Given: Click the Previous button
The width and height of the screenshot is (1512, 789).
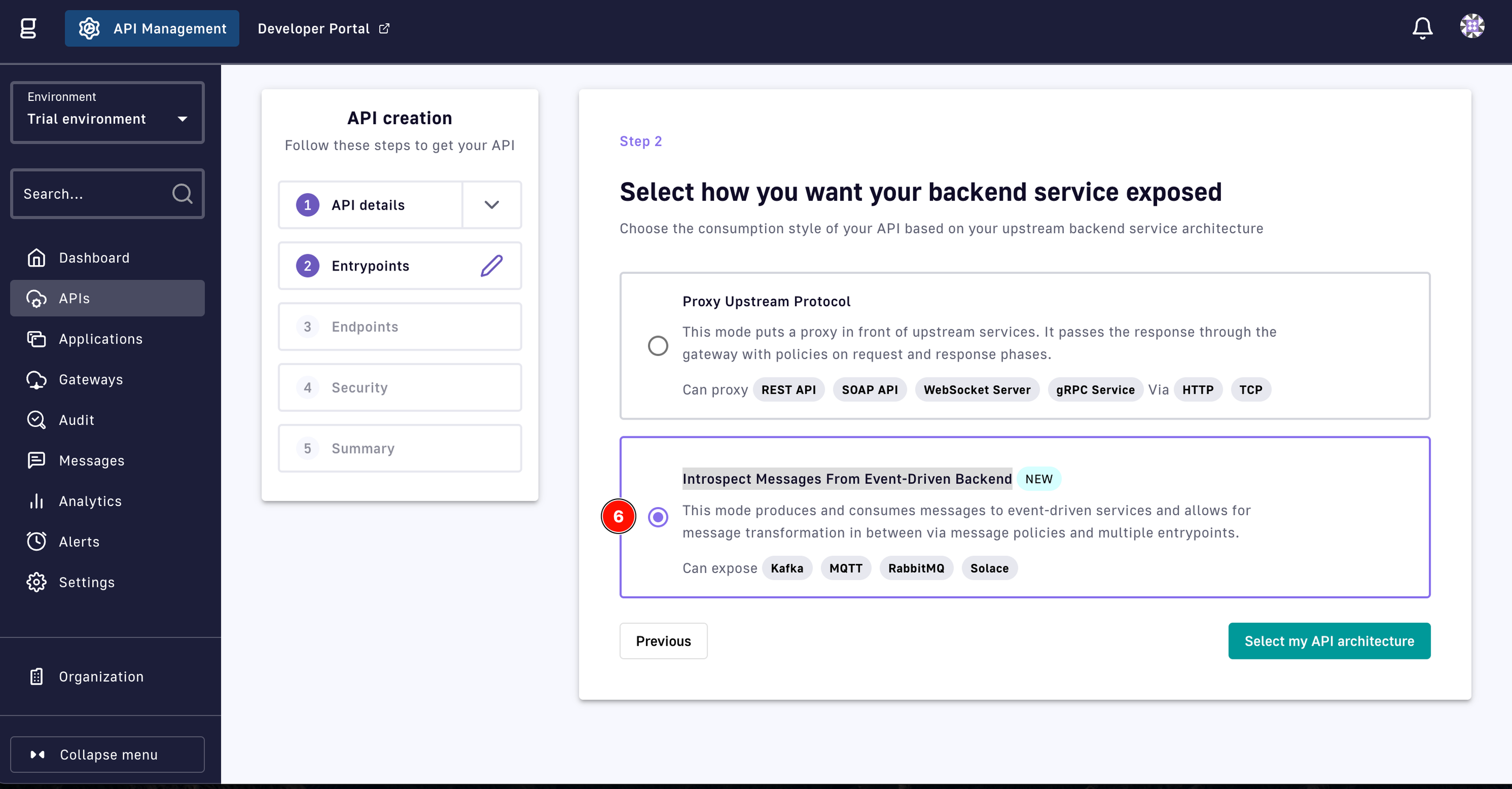Looking at the screenshot, I should click(x=663, y=641).
